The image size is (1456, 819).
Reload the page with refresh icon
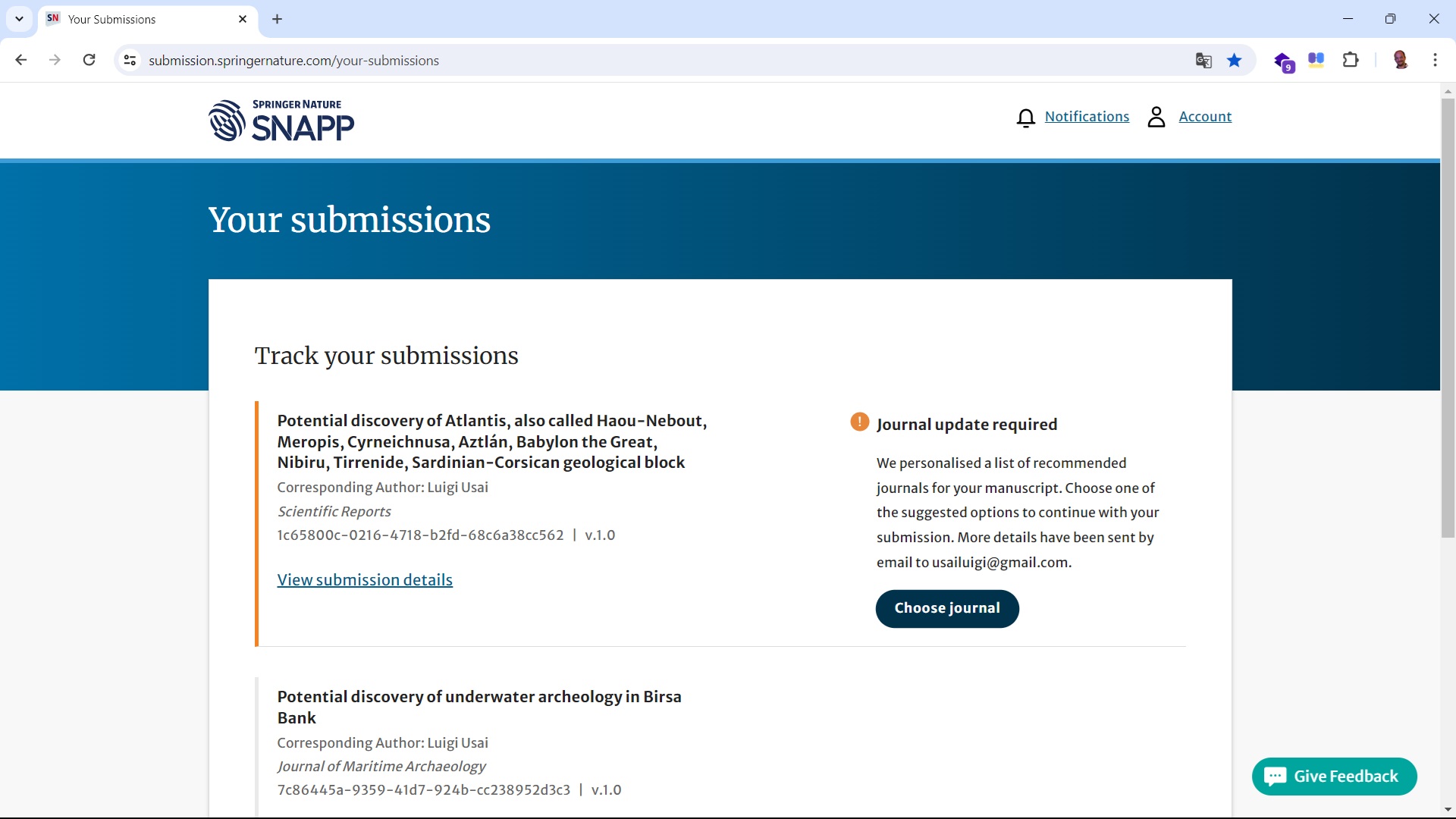click(x=89, y=60)
